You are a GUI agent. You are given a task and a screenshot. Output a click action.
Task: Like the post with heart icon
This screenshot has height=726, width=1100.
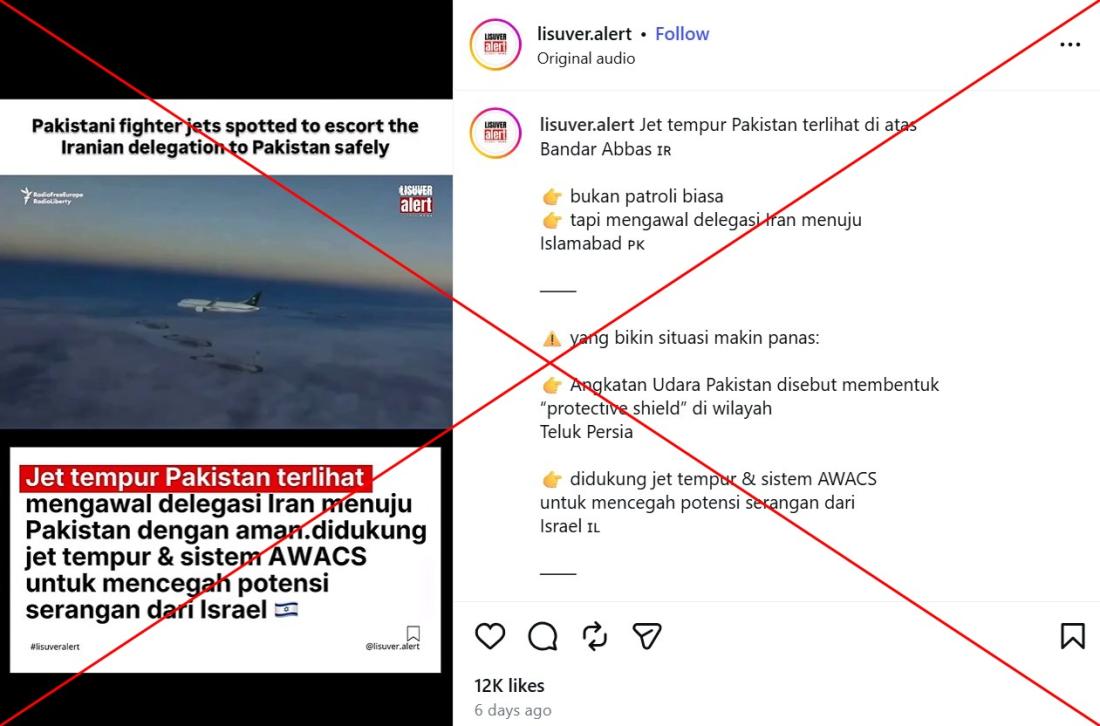coord(490,636)
